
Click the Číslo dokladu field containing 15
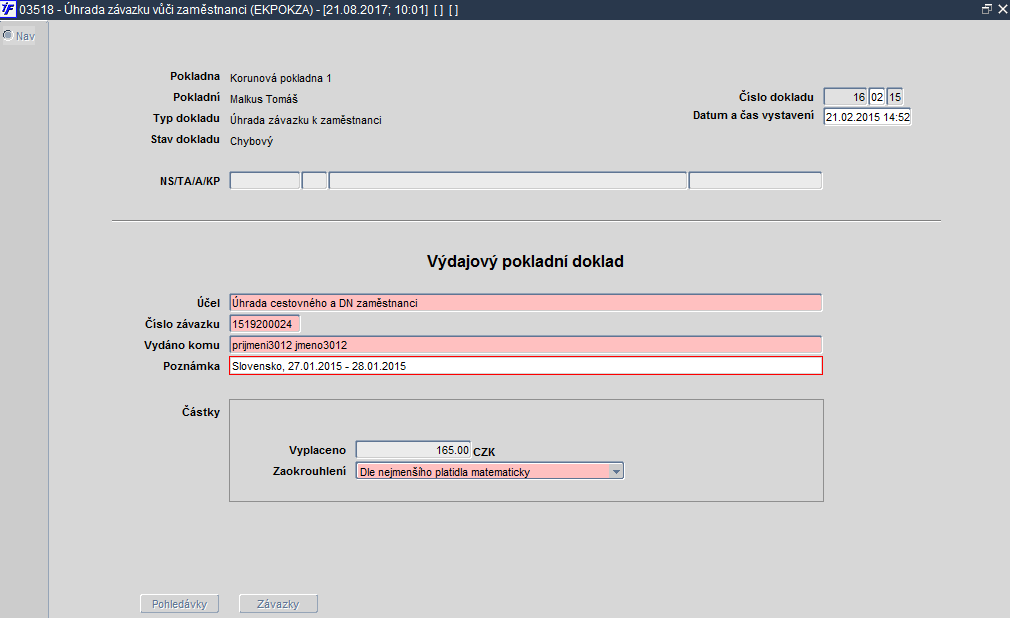click(895, 97)
